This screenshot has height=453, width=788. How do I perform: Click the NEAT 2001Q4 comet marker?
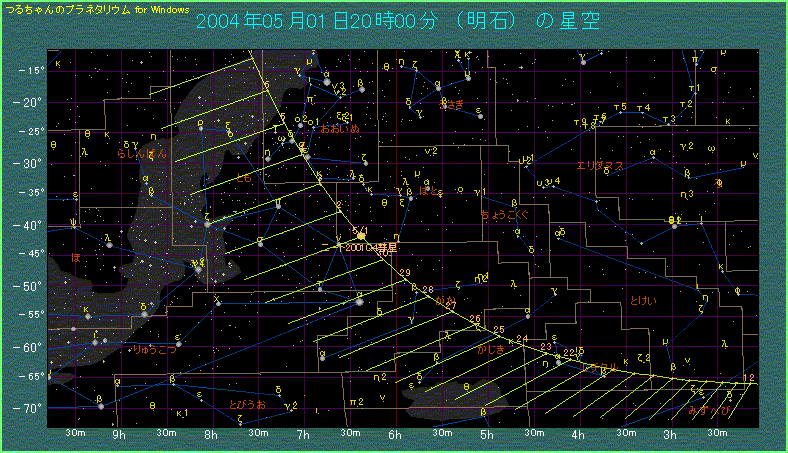(x=361, y=237)
